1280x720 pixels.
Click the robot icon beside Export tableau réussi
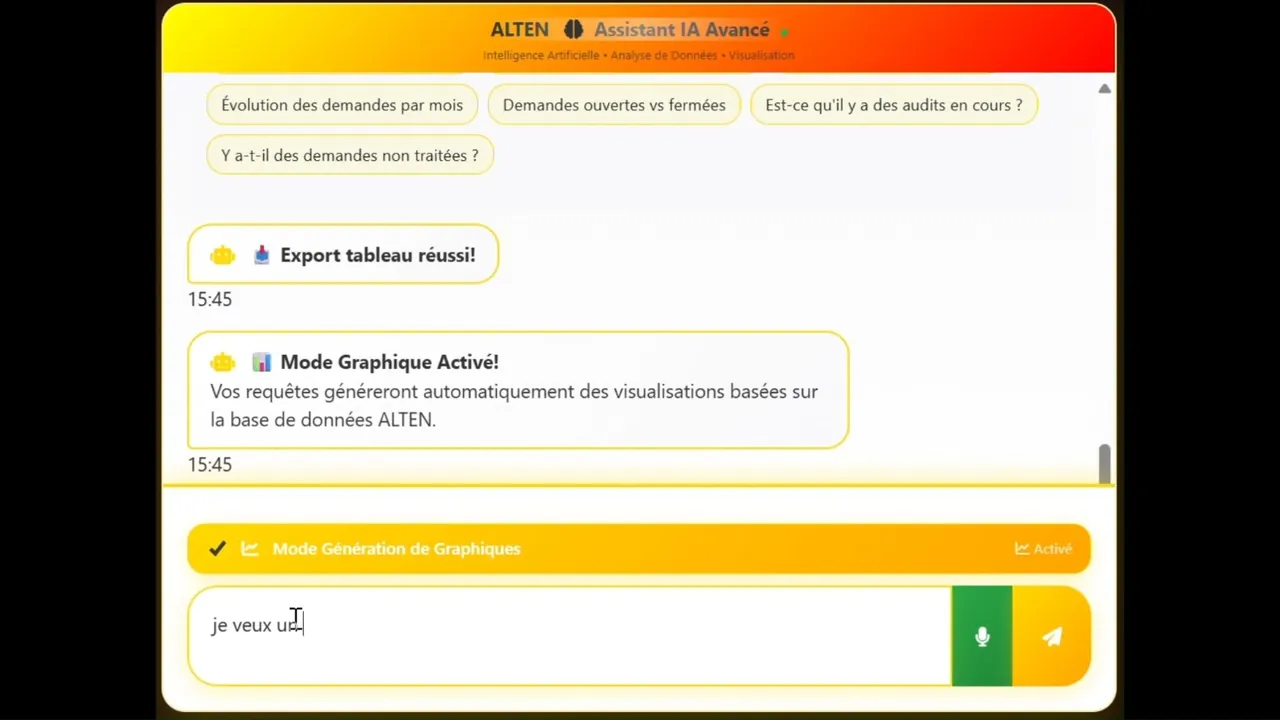point(223,256)
